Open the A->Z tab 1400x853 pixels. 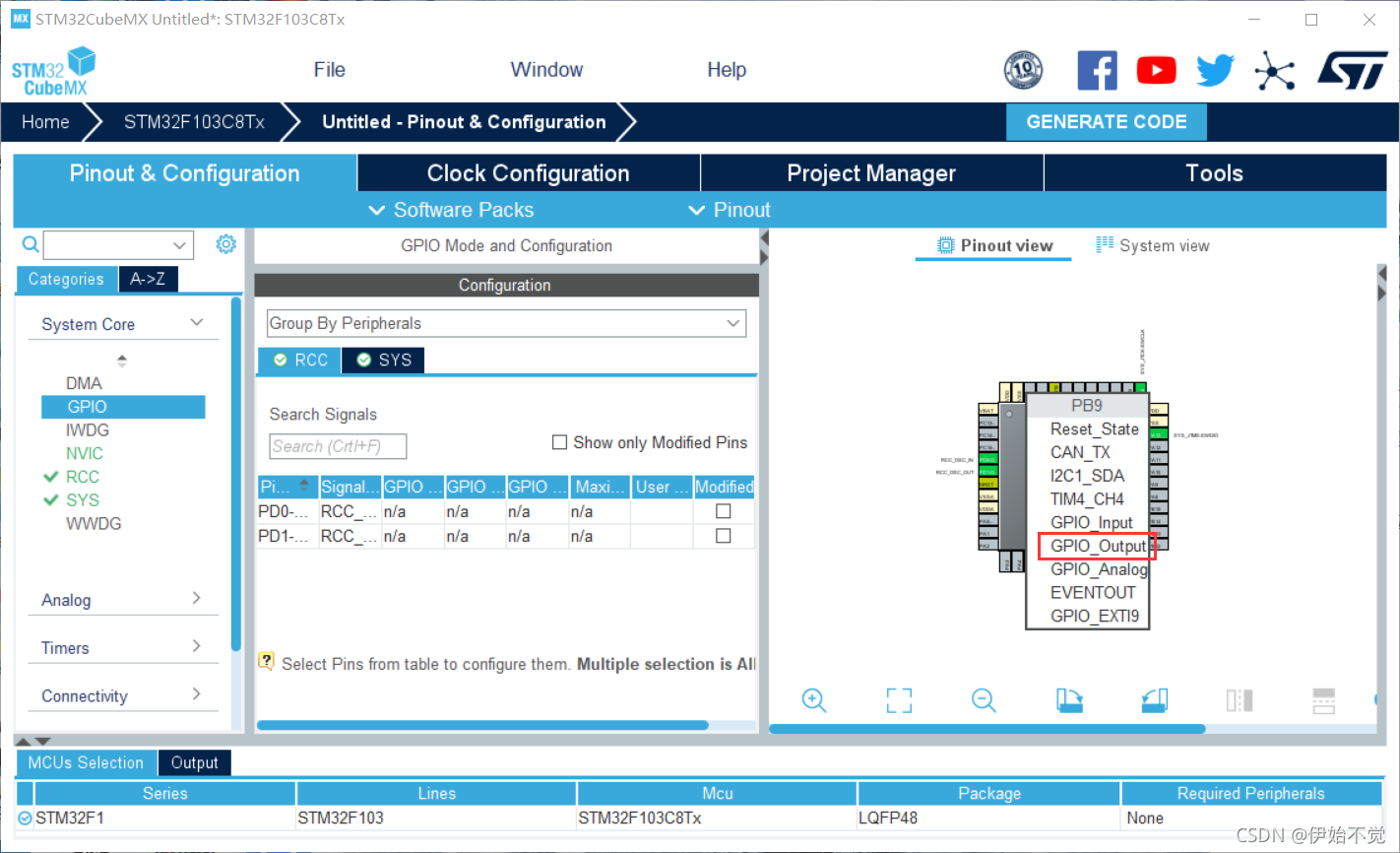(x=148, y=279)
